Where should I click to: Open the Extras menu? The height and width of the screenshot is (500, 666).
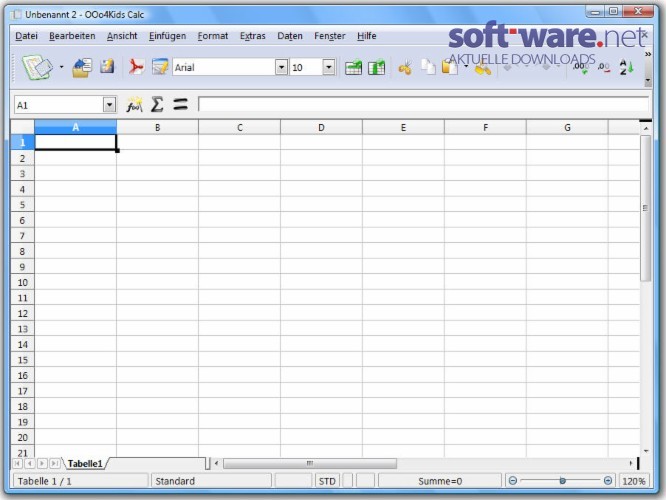coord(253,36)
